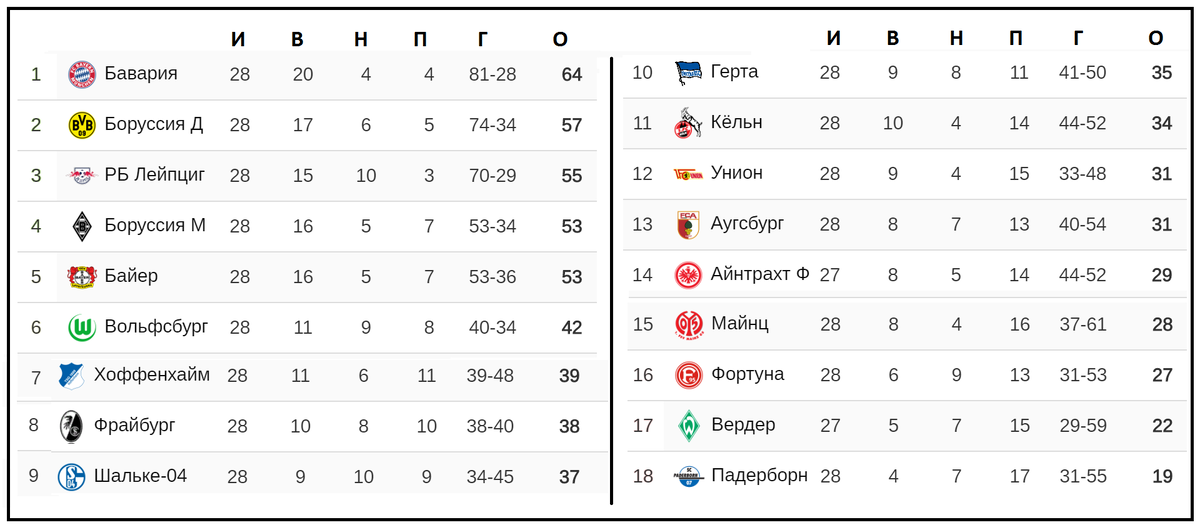Click the right table В wins header
Screen dimensions: 1200x530
[x=893, y=38]
